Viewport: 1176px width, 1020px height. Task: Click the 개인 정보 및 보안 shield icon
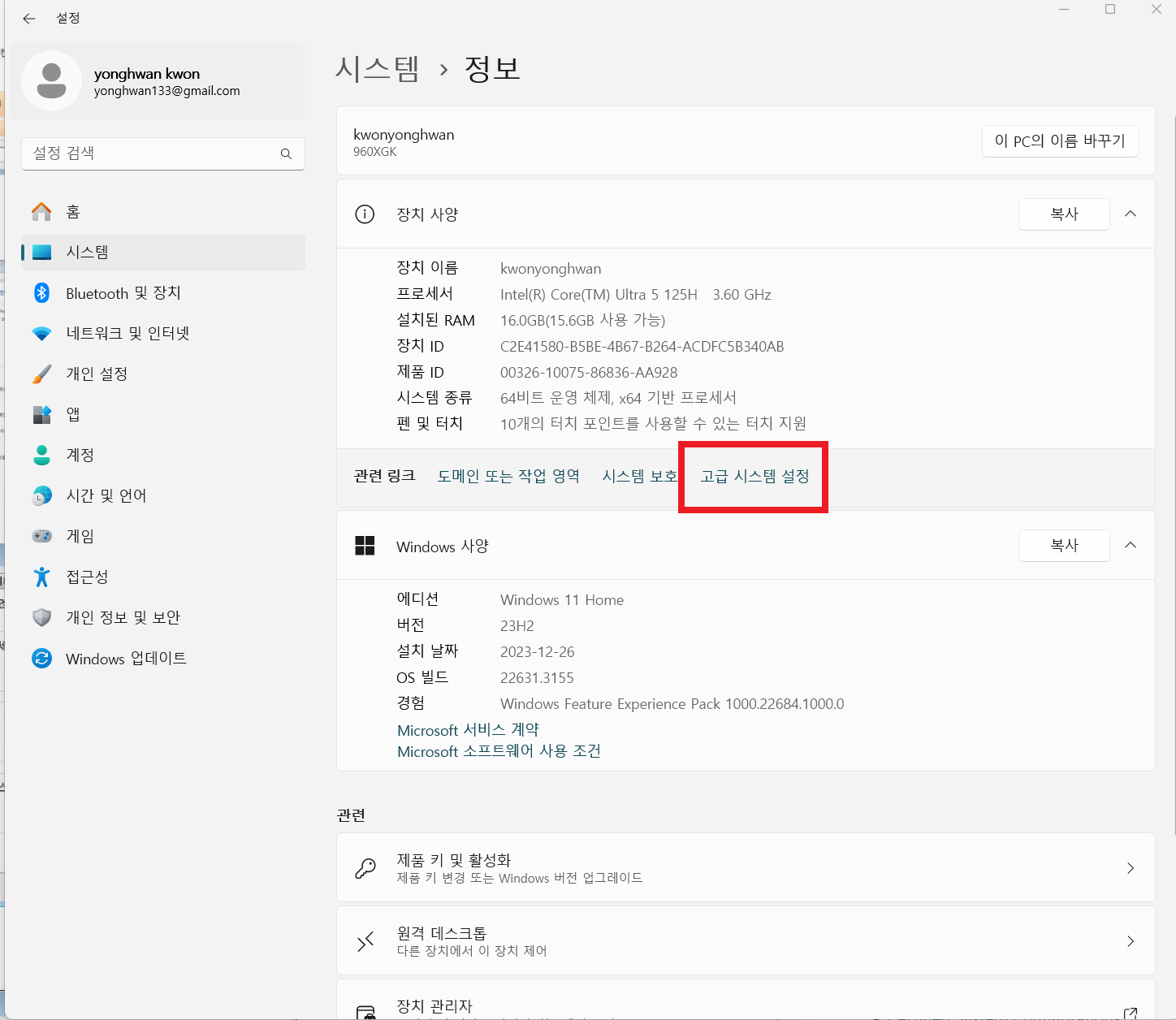point(41,617)
